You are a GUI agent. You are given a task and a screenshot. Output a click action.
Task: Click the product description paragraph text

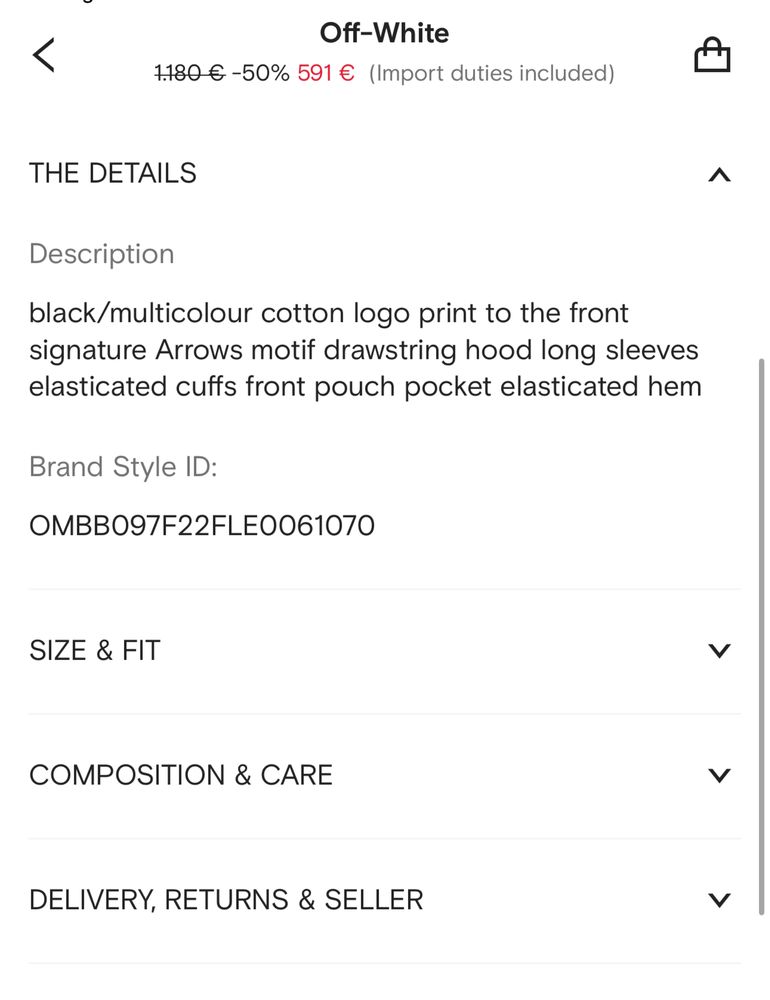[366, 350]
